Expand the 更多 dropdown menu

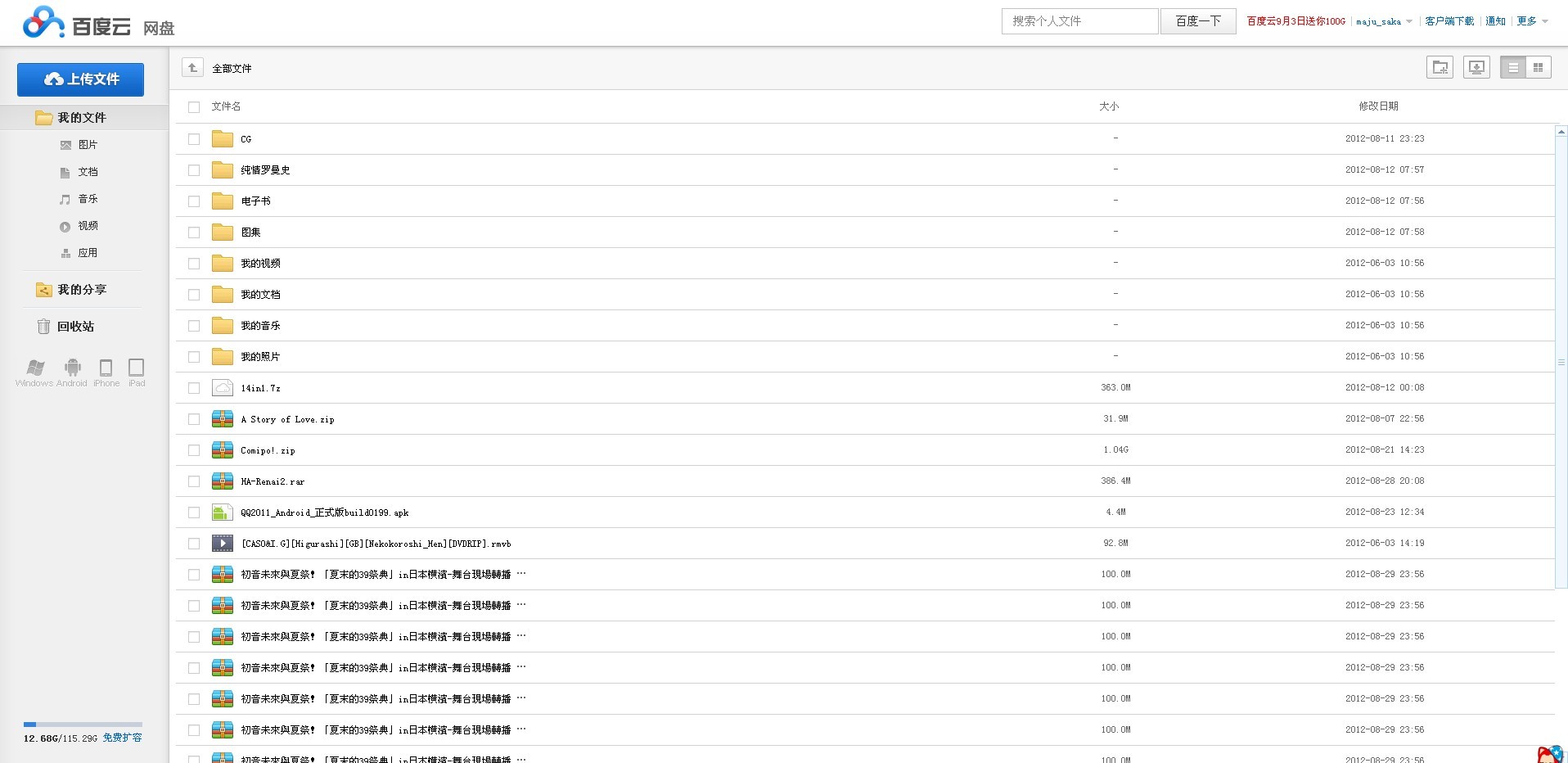[1532, 21]
